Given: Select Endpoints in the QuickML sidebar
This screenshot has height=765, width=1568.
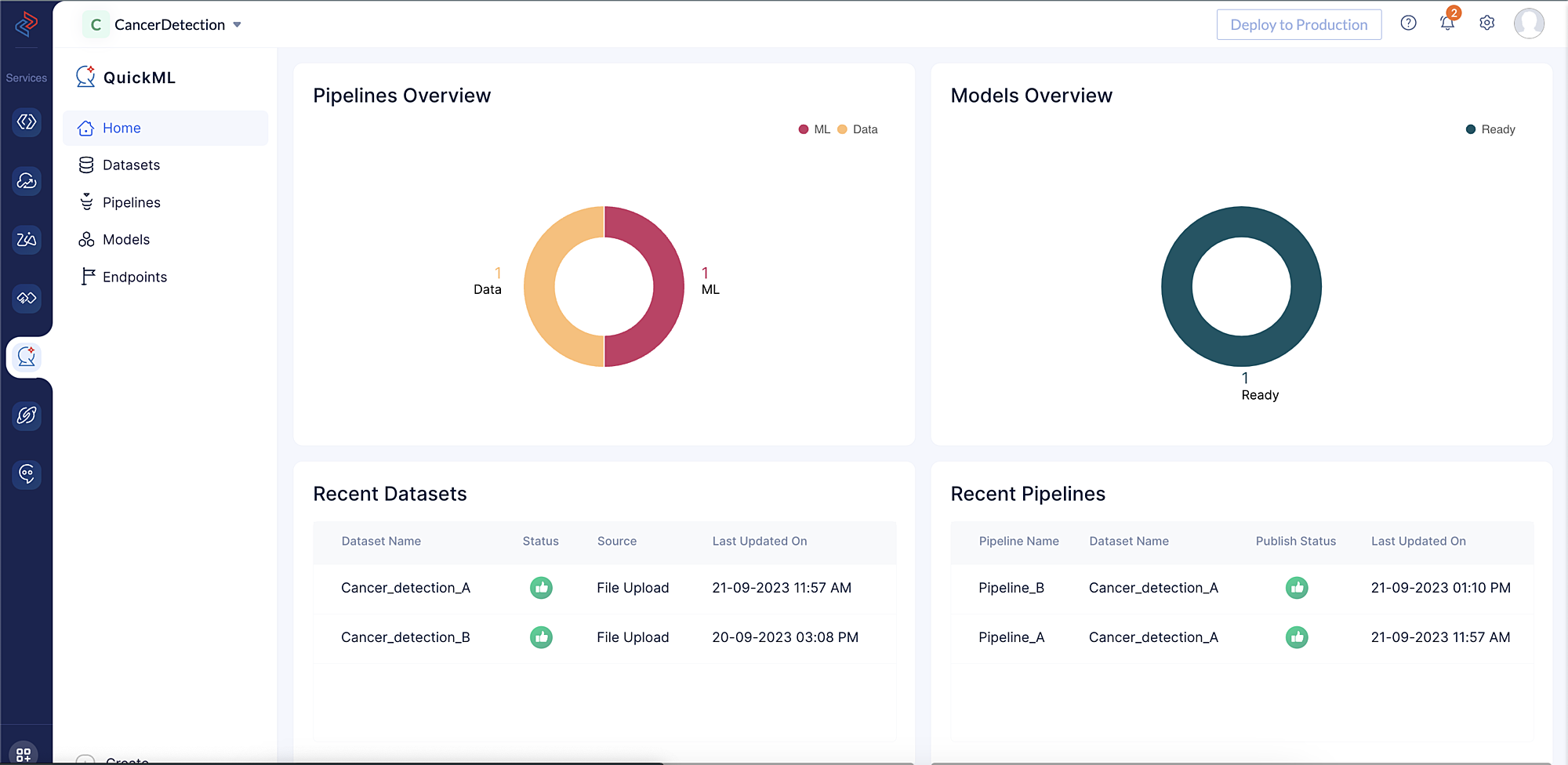Looking at the screenshot, I should click(134, 277).
